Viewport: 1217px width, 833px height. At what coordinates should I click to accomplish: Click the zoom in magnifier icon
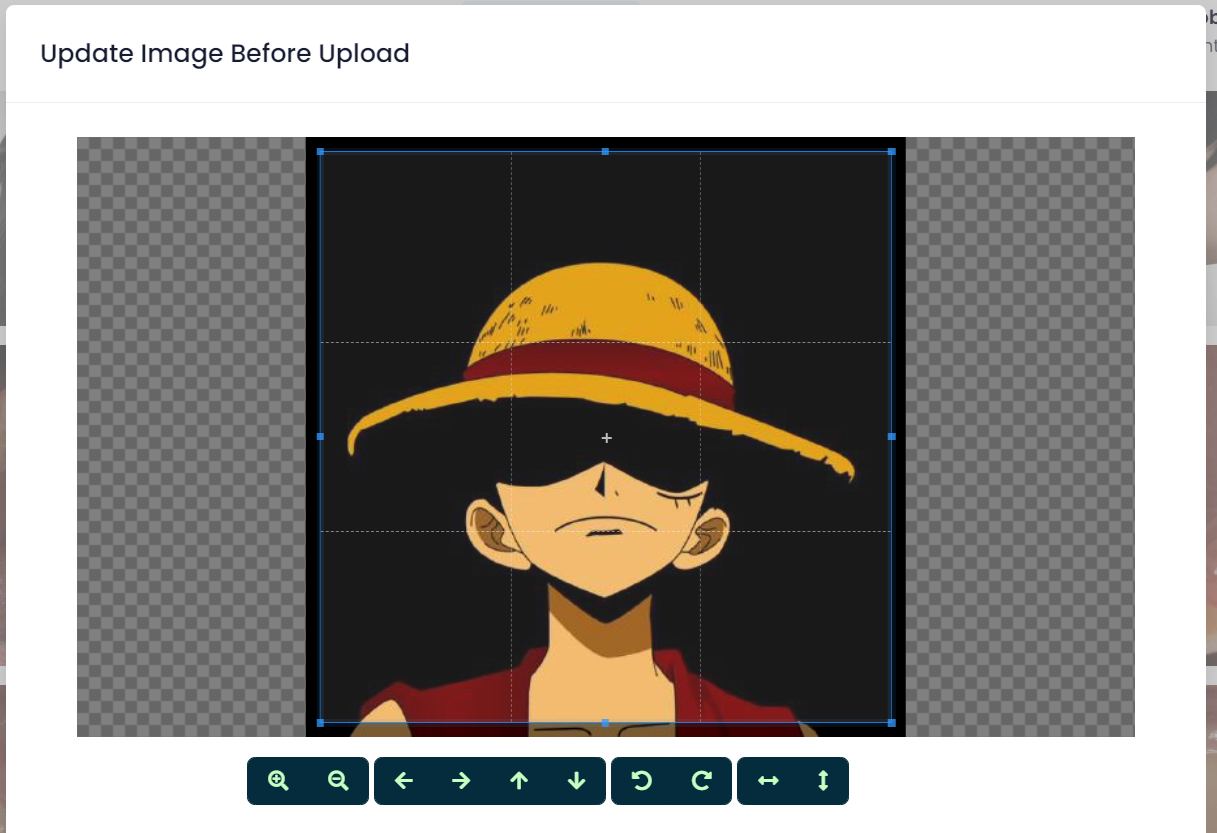pyautogui.click(x=278, y=781)
